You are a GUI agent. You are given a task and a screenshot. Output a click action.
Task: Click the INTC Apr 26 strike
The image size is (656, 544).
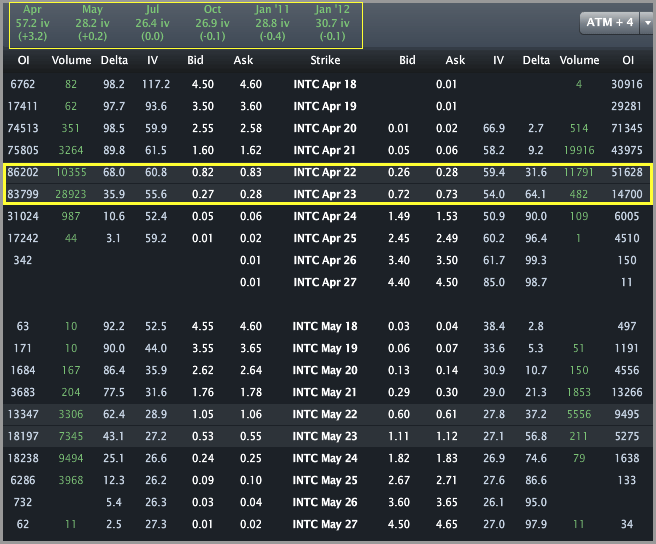[x=325, y=260]
